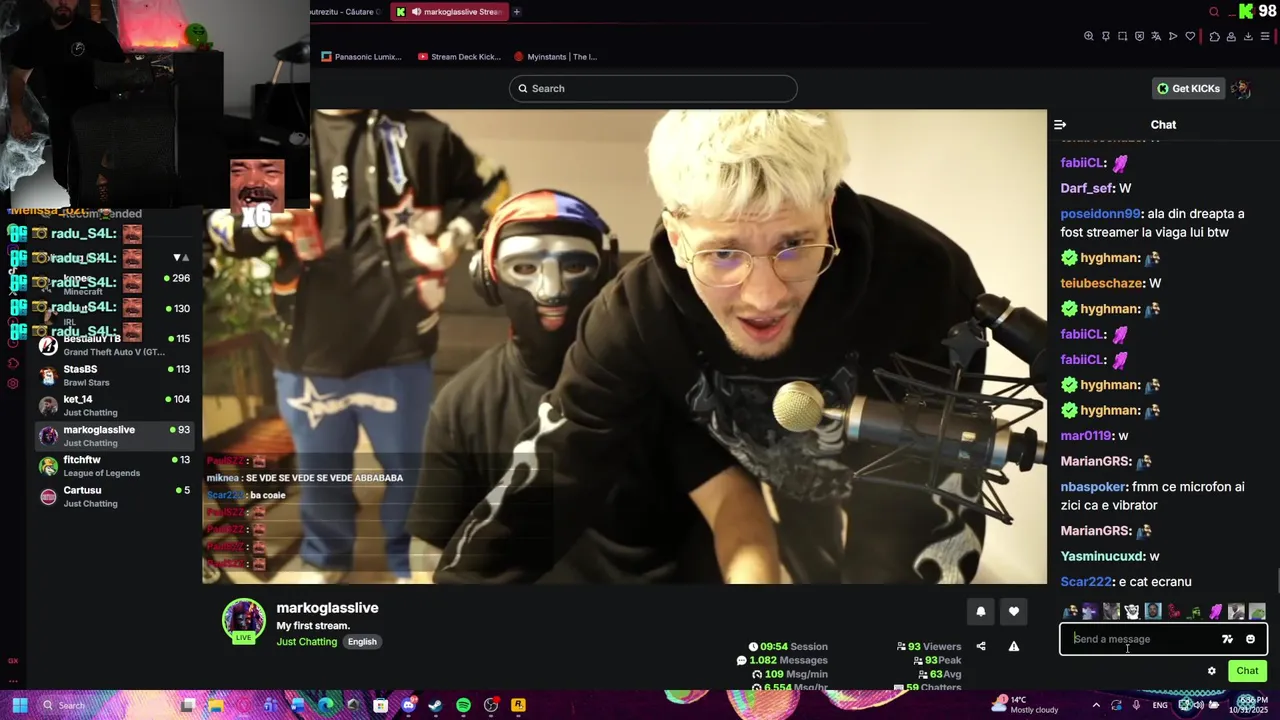Click the English language tag
The image size is (1280, 720).
[362, 642]
